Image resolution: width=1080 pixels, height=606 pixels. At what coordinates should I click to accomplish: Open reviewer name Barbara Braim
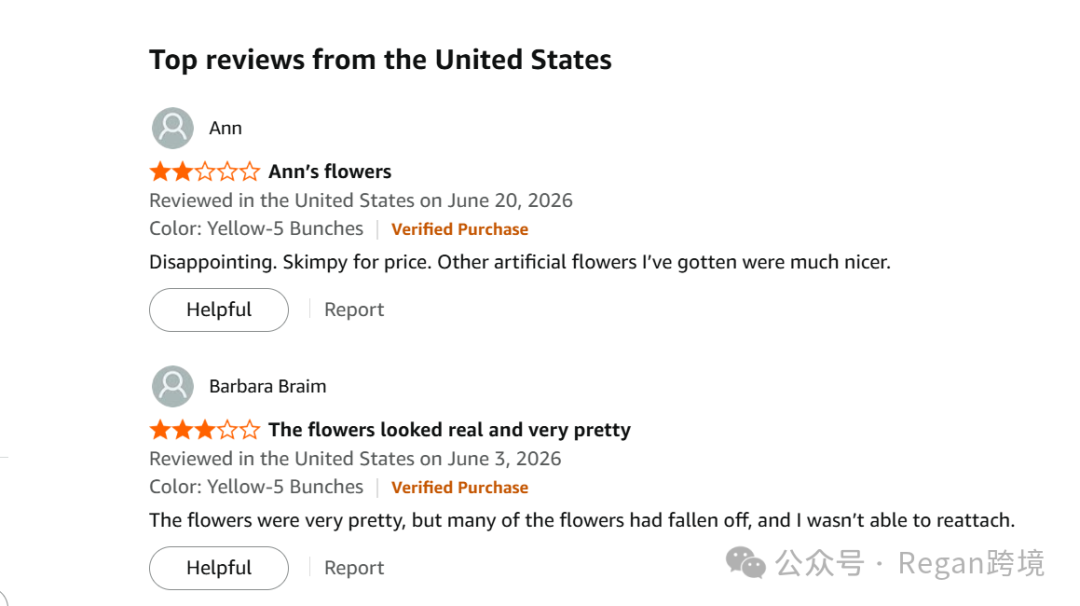pyautogui.click(x=268, y=386)
